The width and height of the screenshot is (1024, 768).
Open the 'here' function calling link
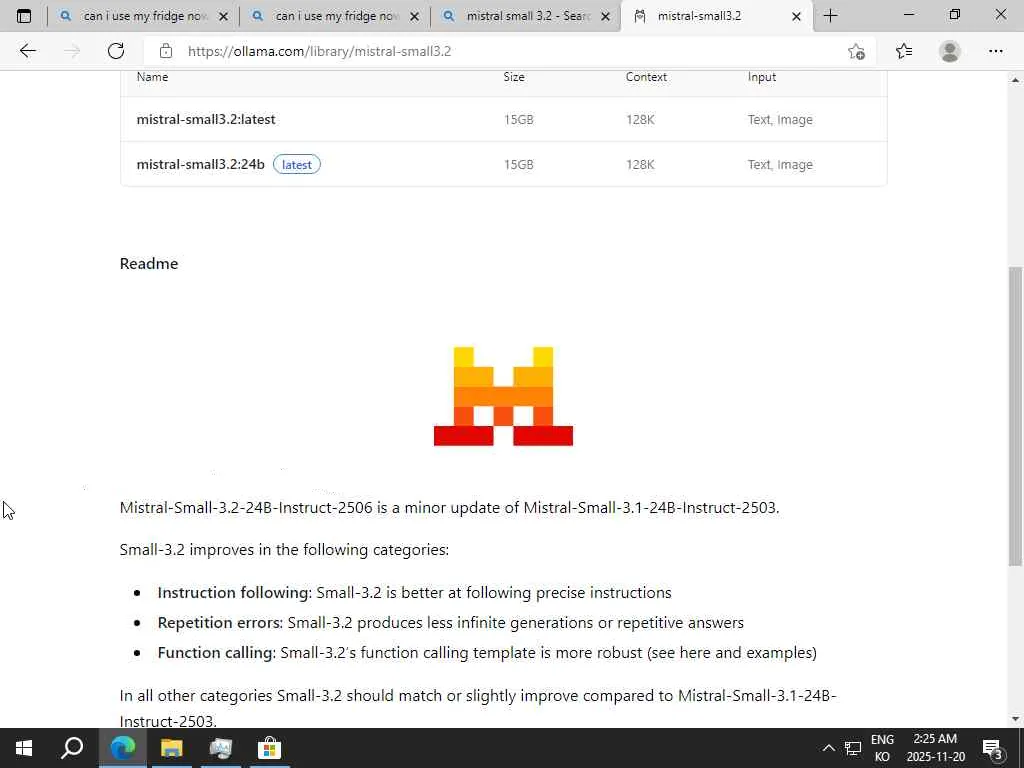695,652
